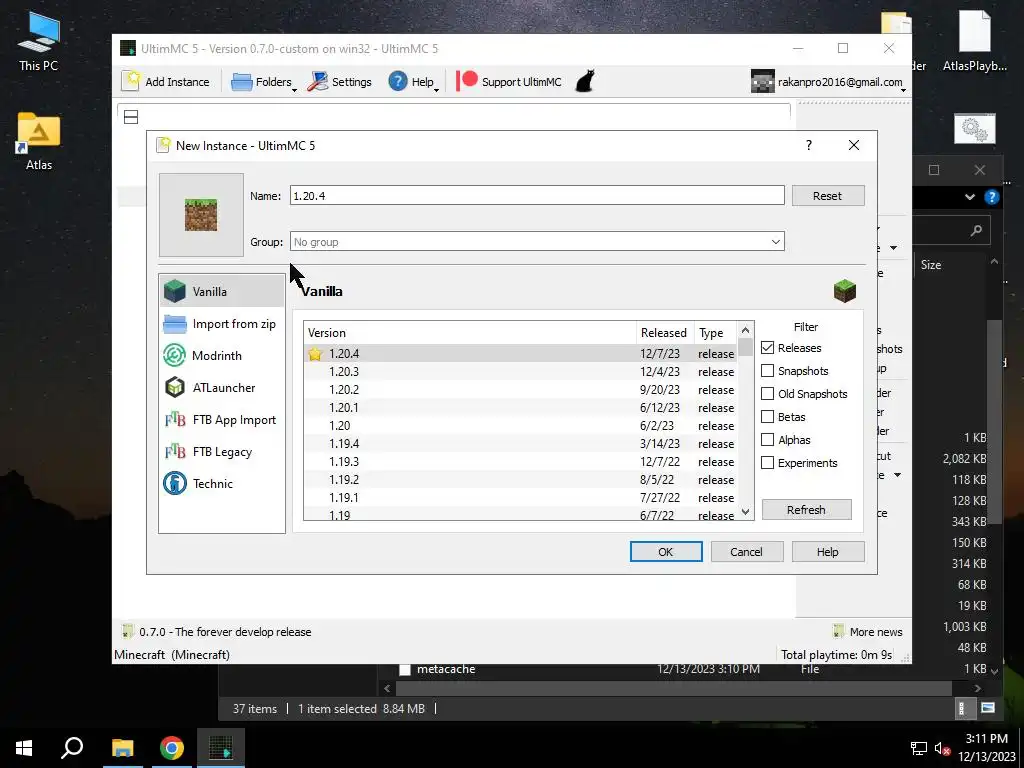Click the grass block instance icon

click(x=201, y=215)
